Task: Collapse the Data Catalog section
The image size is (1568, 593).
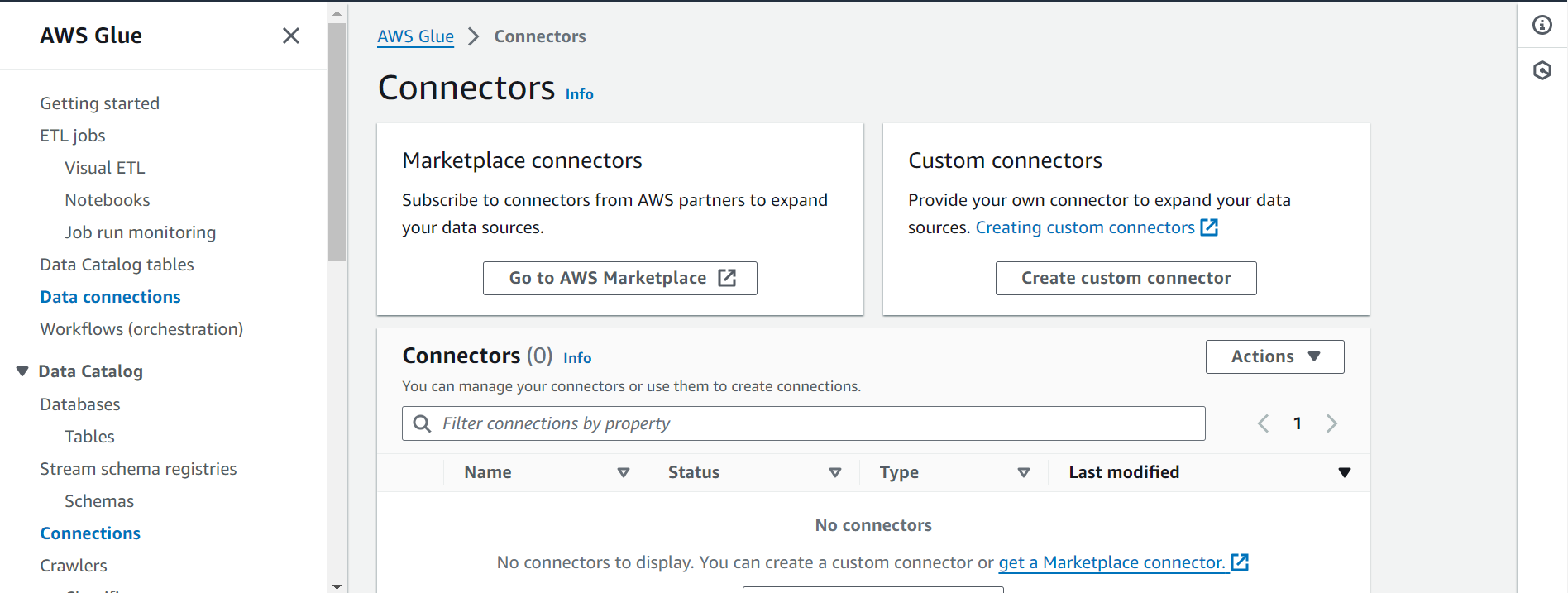Action: 22,371
